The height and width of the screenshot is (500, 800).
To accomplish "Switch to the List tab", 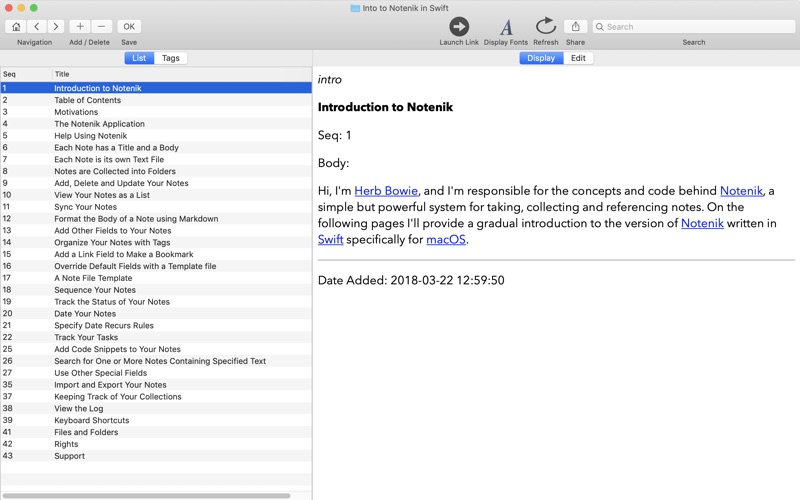I will point(139,58).
